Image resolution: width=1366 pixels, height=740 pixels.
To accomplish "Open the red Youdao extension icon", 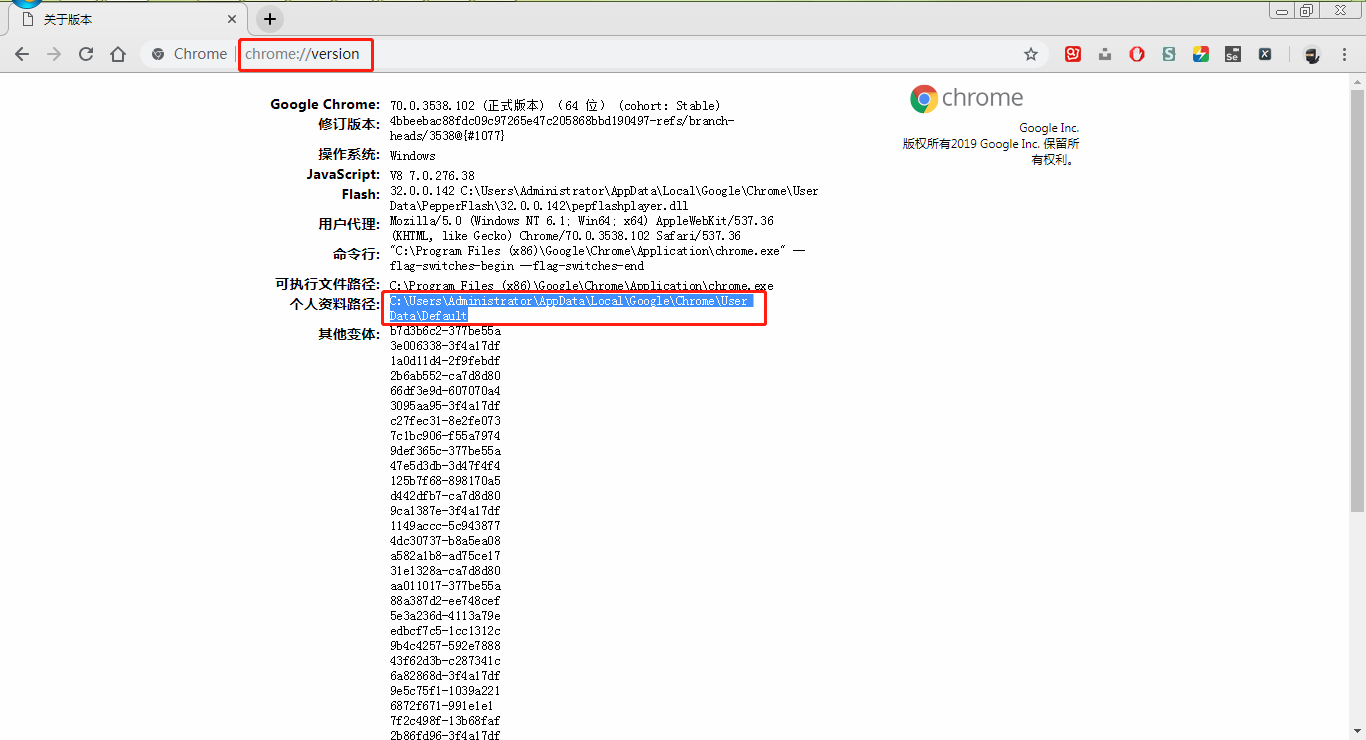I will click(1073, 54).
